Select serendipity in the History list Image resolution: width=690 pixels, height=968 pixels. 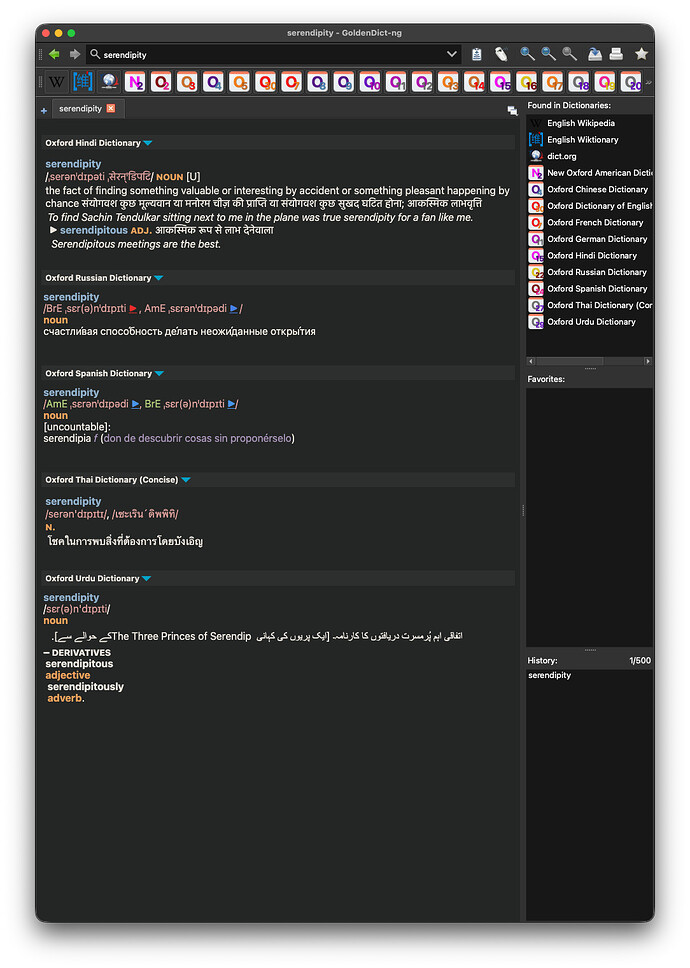pos(589,676)
